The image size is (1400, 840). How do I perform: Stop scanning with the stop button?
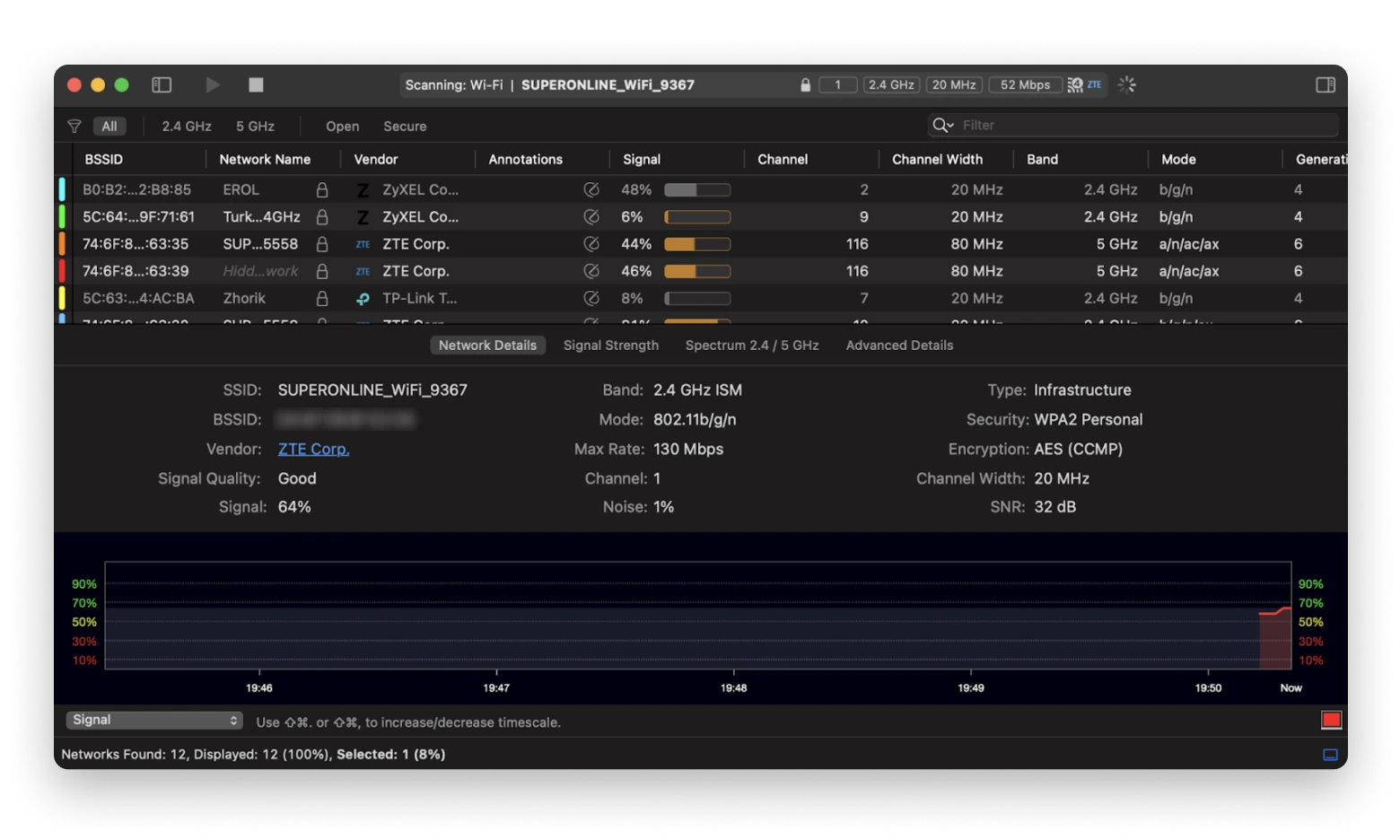pos(256,84)
